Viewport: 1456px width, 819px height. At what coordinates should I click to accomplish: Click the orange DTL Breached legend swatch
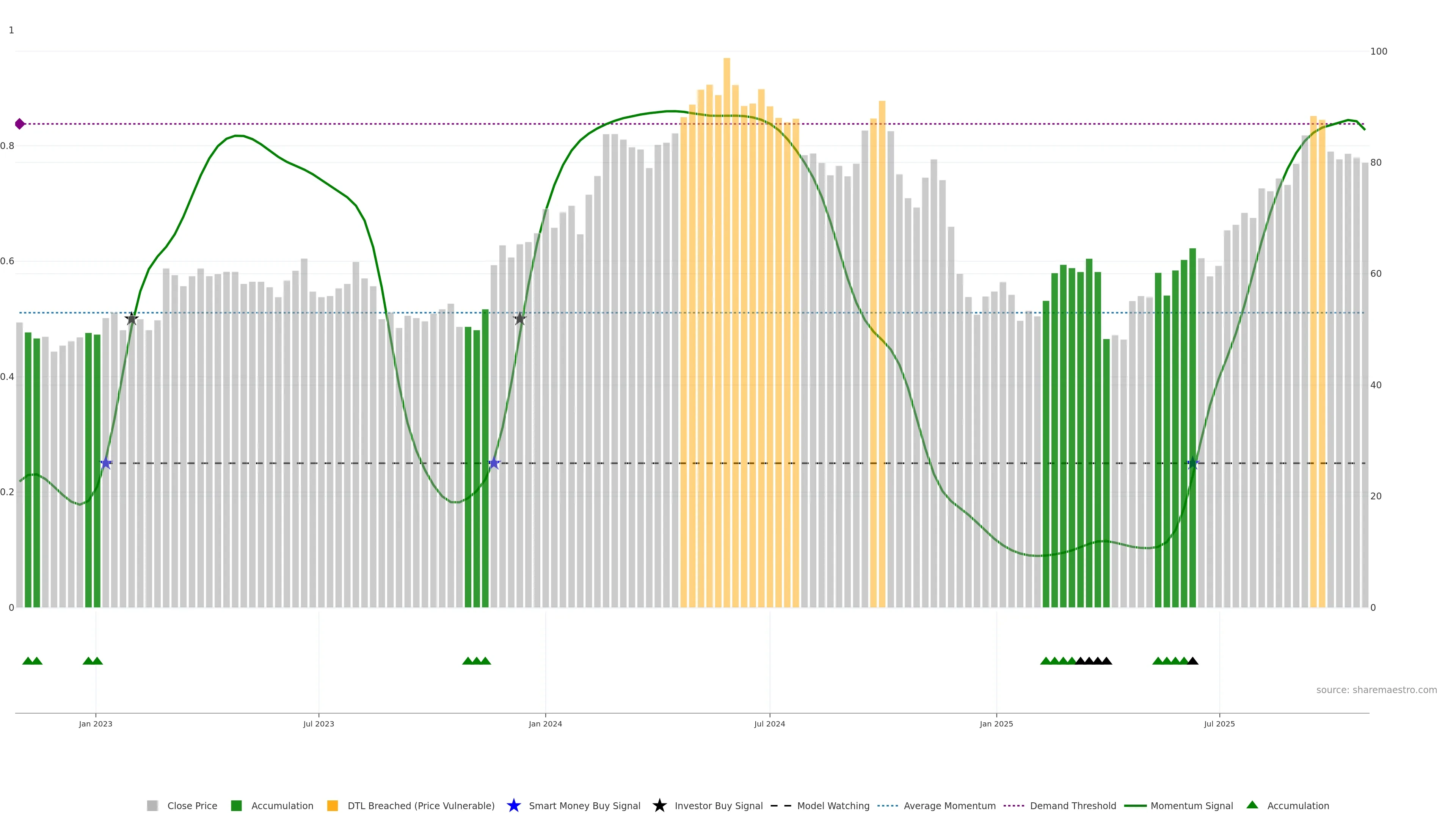[x=333, y=806]
